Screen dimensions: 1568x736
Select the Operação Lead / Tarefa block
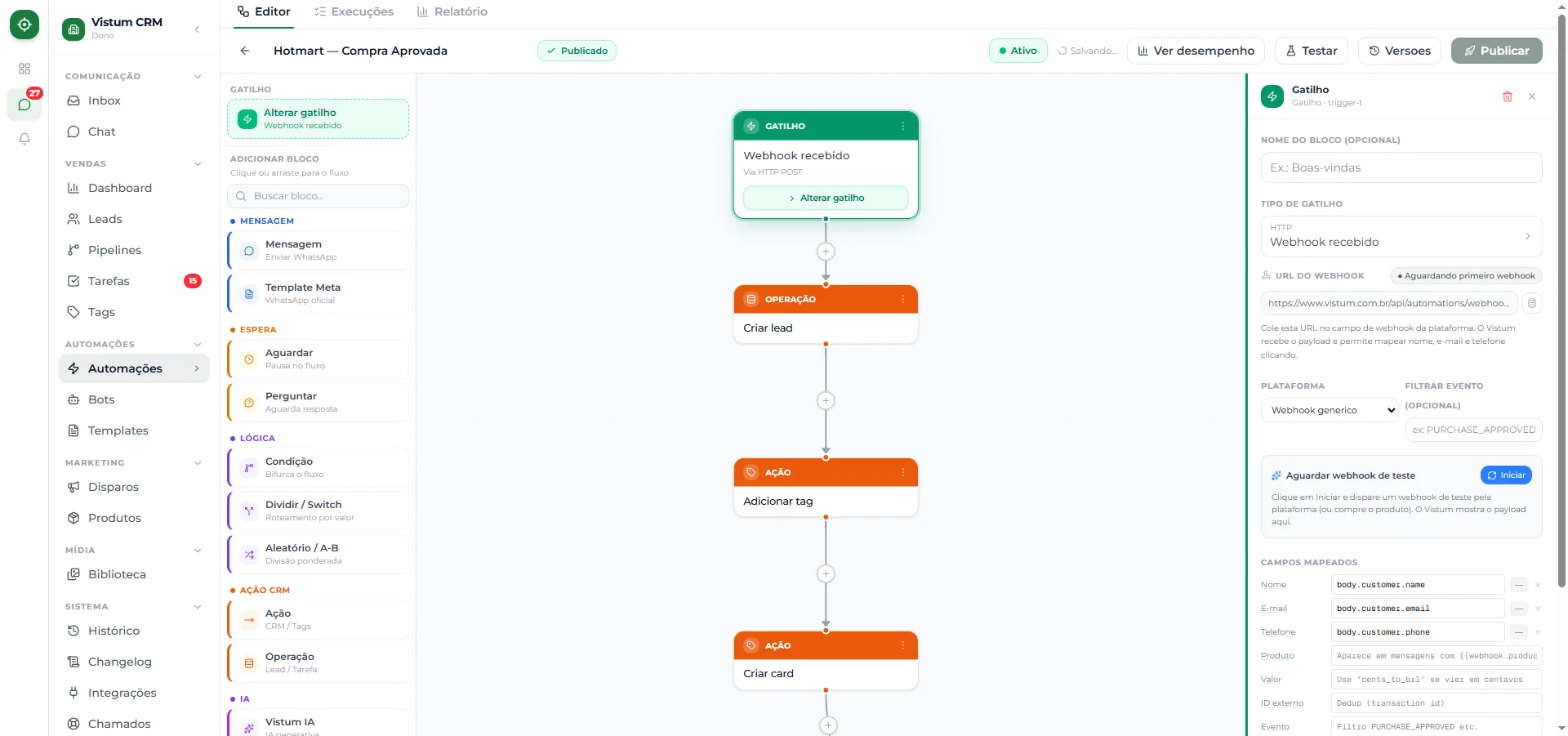318,662
